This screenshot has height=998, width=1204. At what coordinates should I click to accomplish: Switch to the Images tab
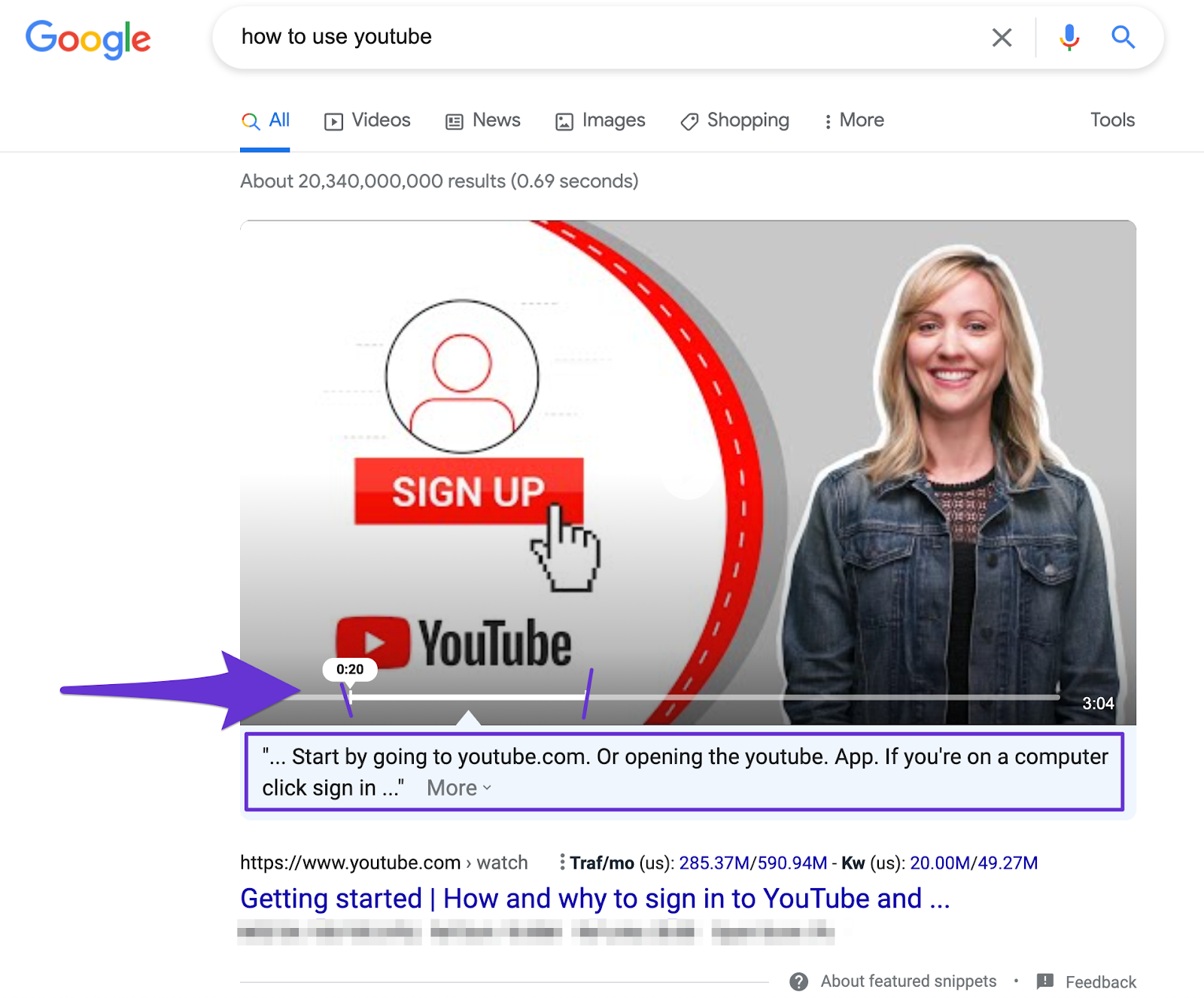pos(600,120)
